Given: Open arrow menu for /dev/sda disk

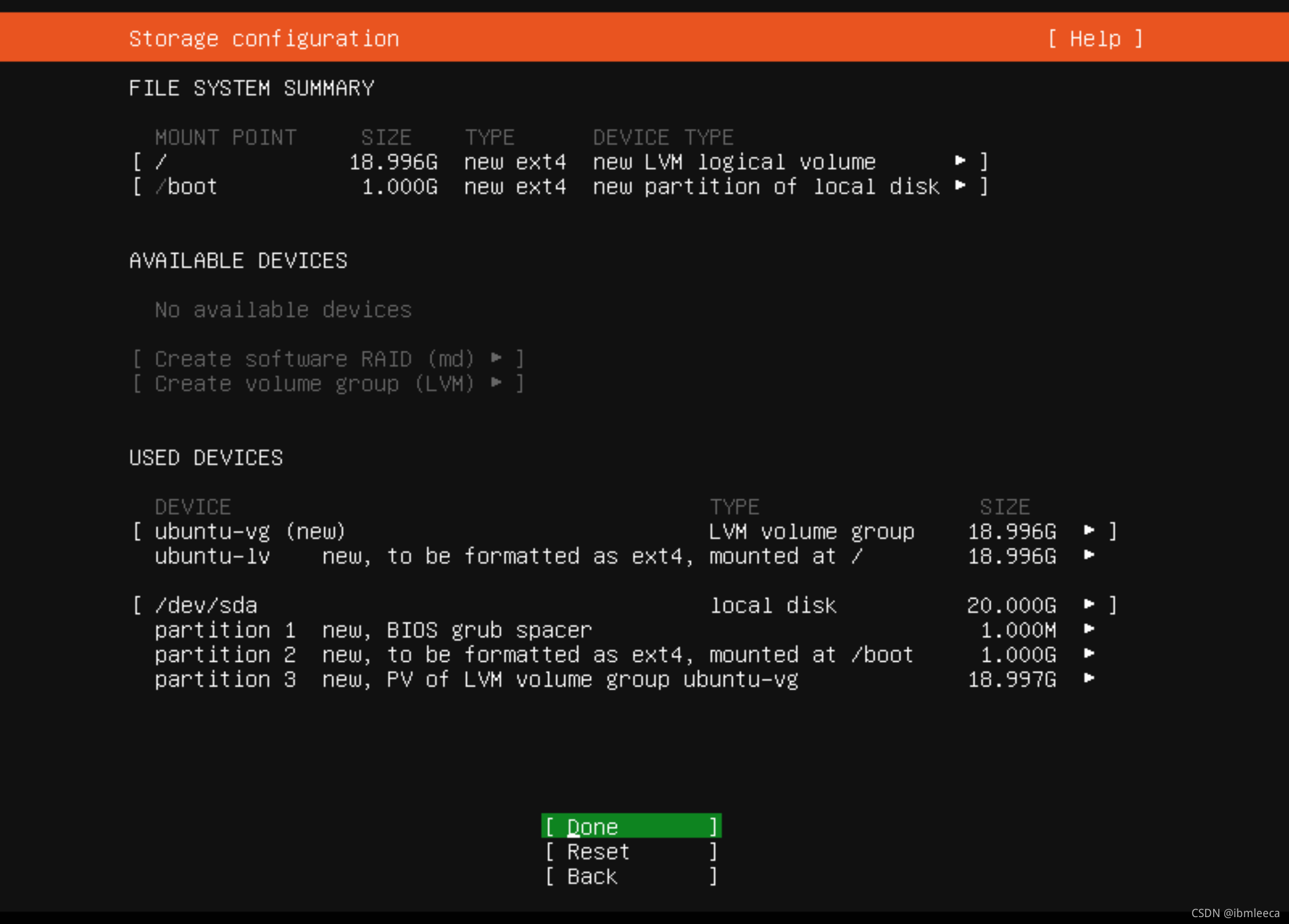Looking at the screenshot, I should click(1089, 604).
